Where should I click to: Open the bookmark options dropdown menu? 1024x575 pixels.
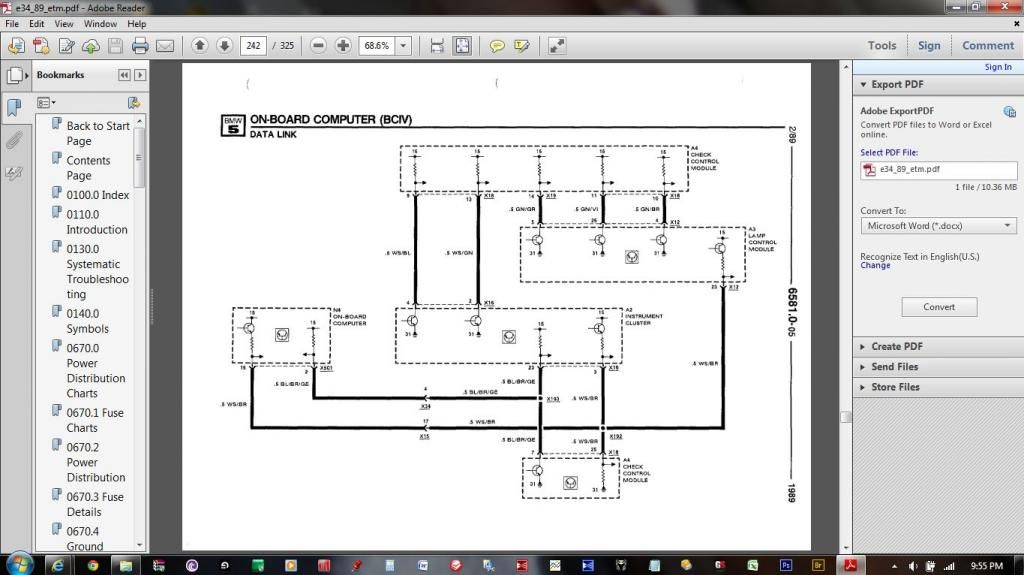click(46, 103)
